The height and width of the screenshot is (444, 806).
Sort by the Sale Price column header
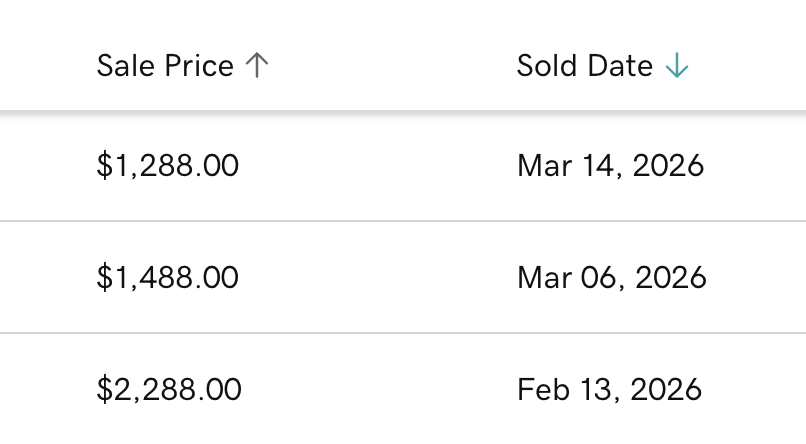point(165,66)
